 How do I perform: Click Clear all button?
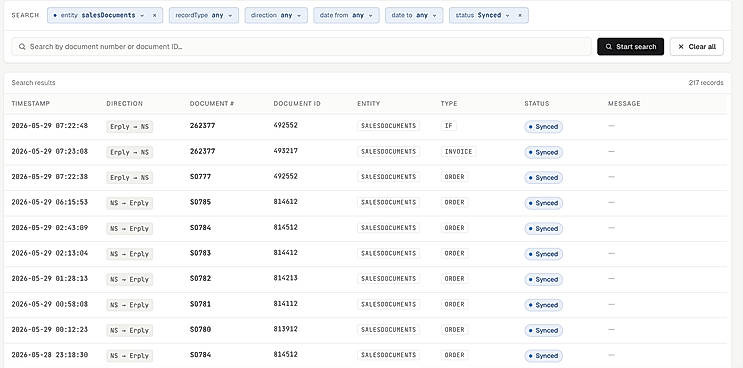click(x=697, y=46)
